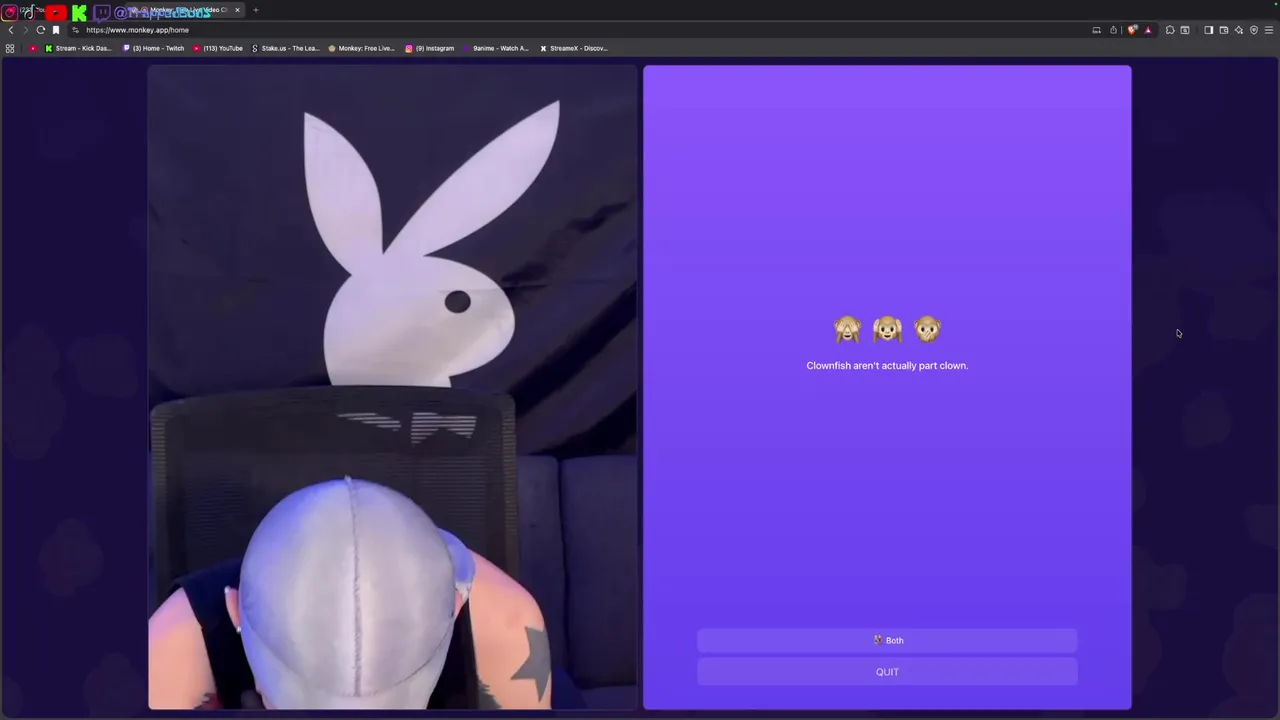
Task: Open the extensions puzzle icon
Action: tap(1170, 30)
